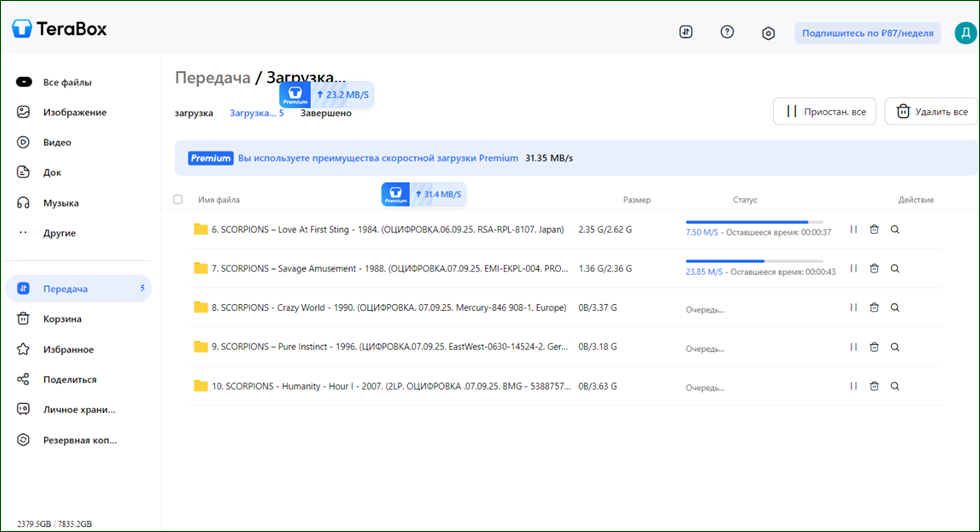Click storage usage 2379.5GB / 7835.2GB
Image resolution: width=980 pixels, height=532 pixels.
tap(54, 524)
